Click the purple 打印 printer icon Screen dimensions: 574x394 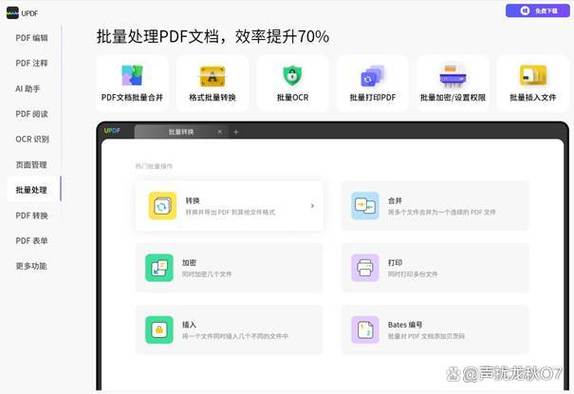pos(365,268)
